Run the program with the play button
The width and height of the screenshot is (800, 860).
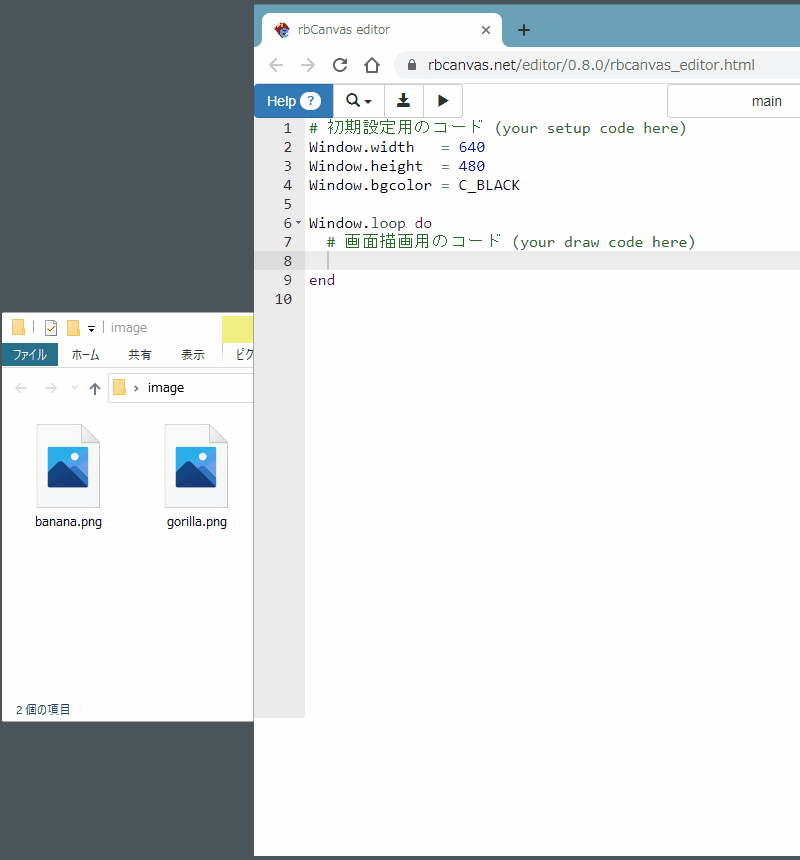pos(443,101)
